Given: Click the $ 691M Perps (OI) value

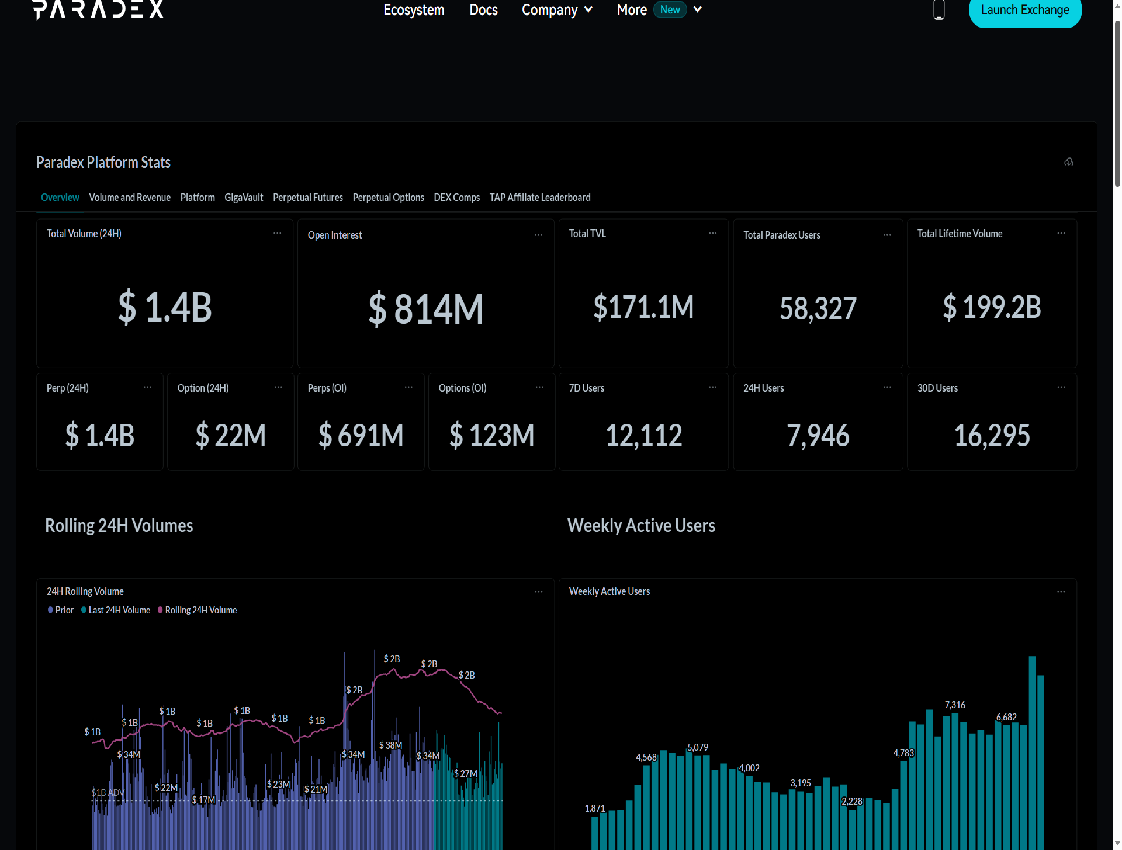Looking at the screenshot, I should pyautogui.click(x=361, y=435).
